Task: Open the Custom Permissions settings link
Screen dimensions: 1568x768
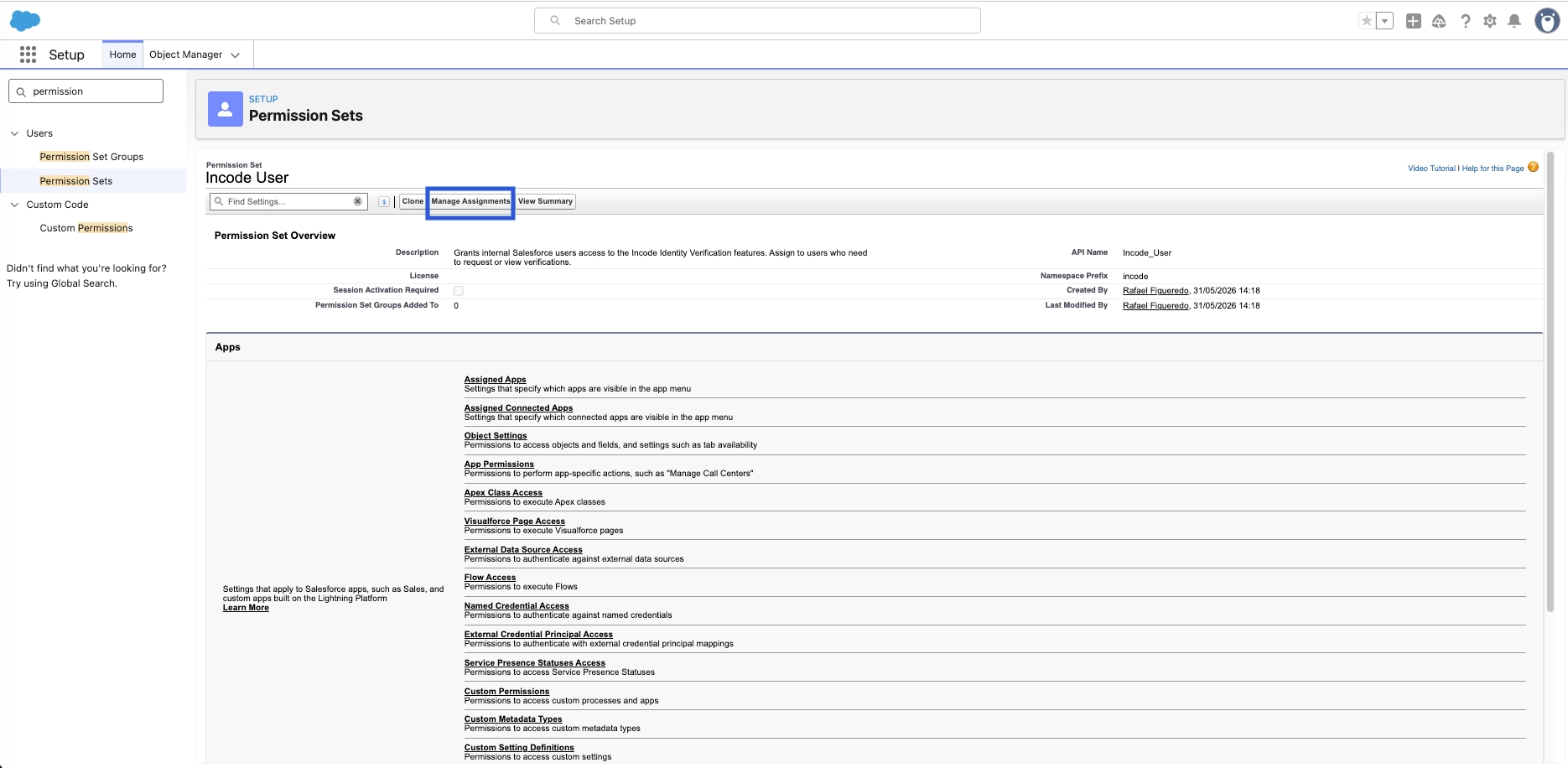Action: coord(506,692)
